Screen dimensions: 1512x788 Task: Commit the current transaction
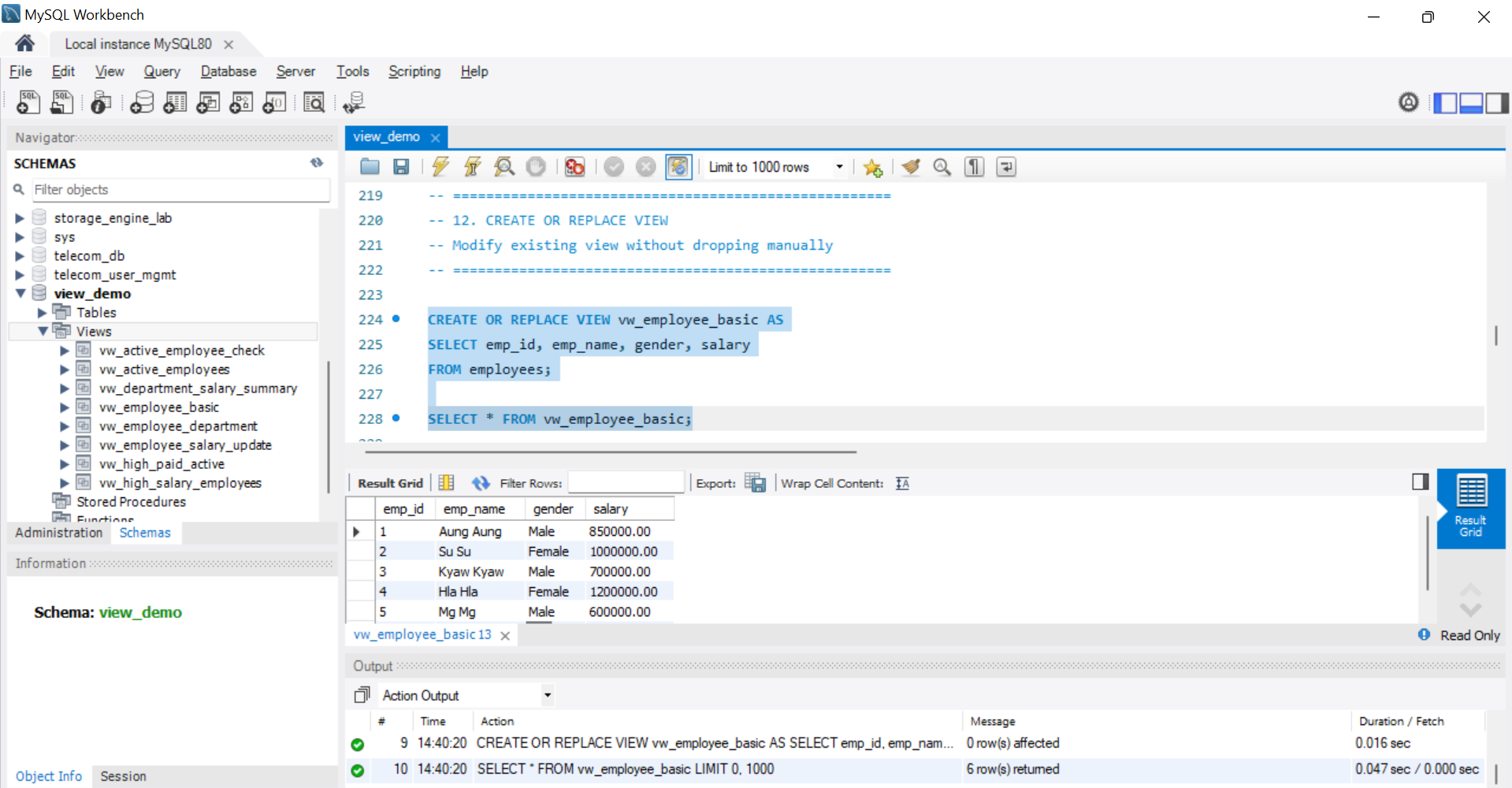(614, 167)
